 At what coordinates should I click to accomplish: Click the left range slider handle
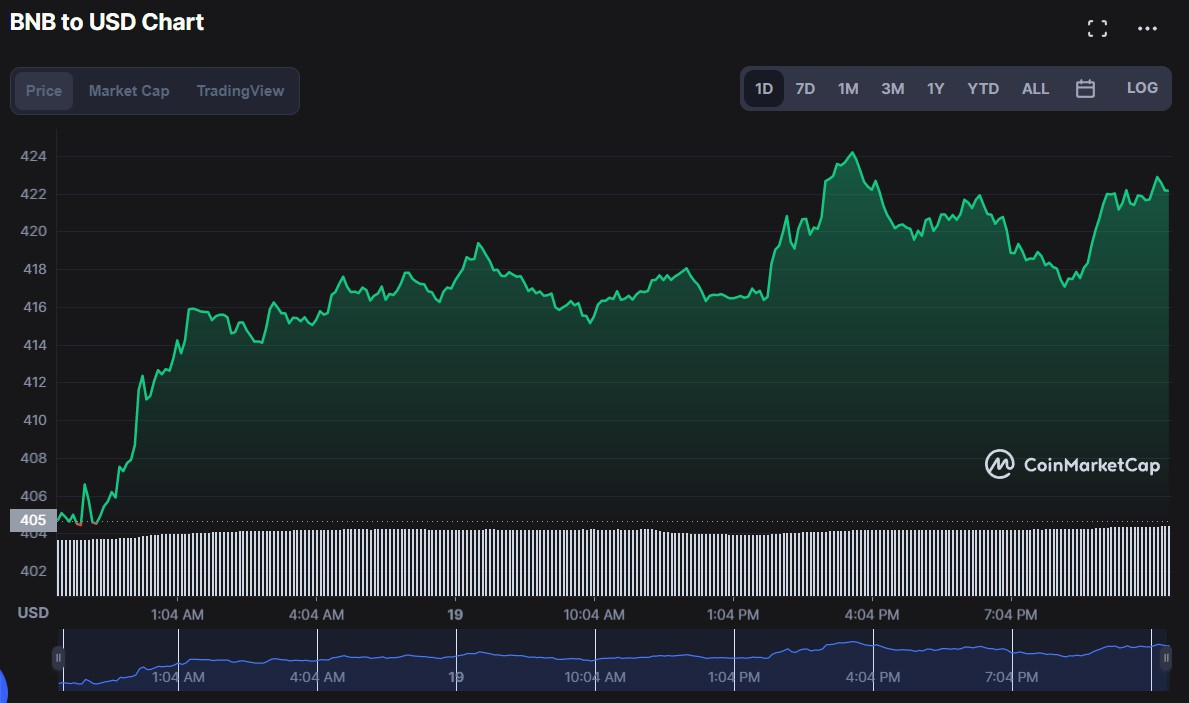coord(58,658)
